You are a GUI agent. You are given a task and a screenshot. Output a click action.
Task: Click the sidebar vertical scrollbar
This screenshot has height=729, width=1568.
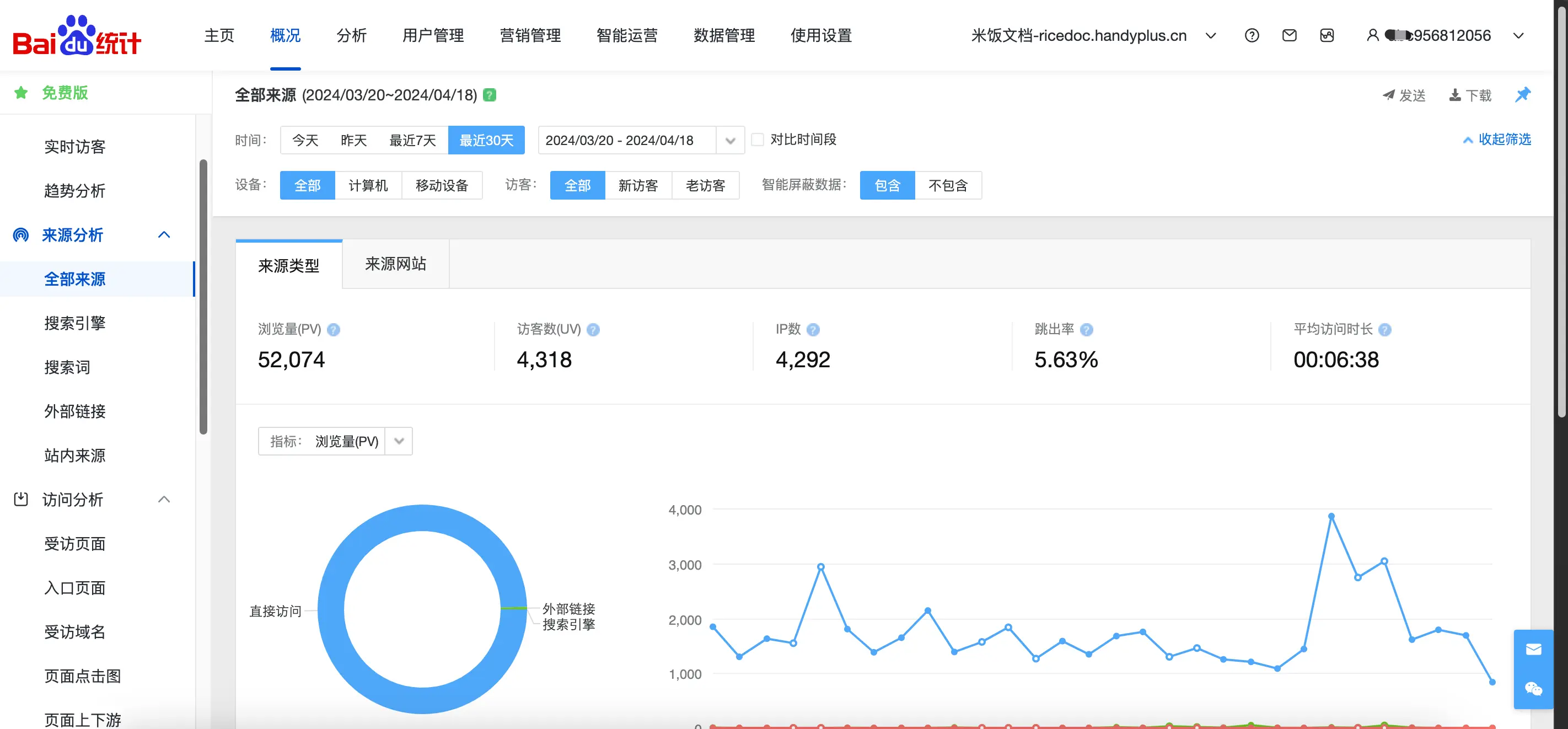pyautogui.click(x=203, y=297)
